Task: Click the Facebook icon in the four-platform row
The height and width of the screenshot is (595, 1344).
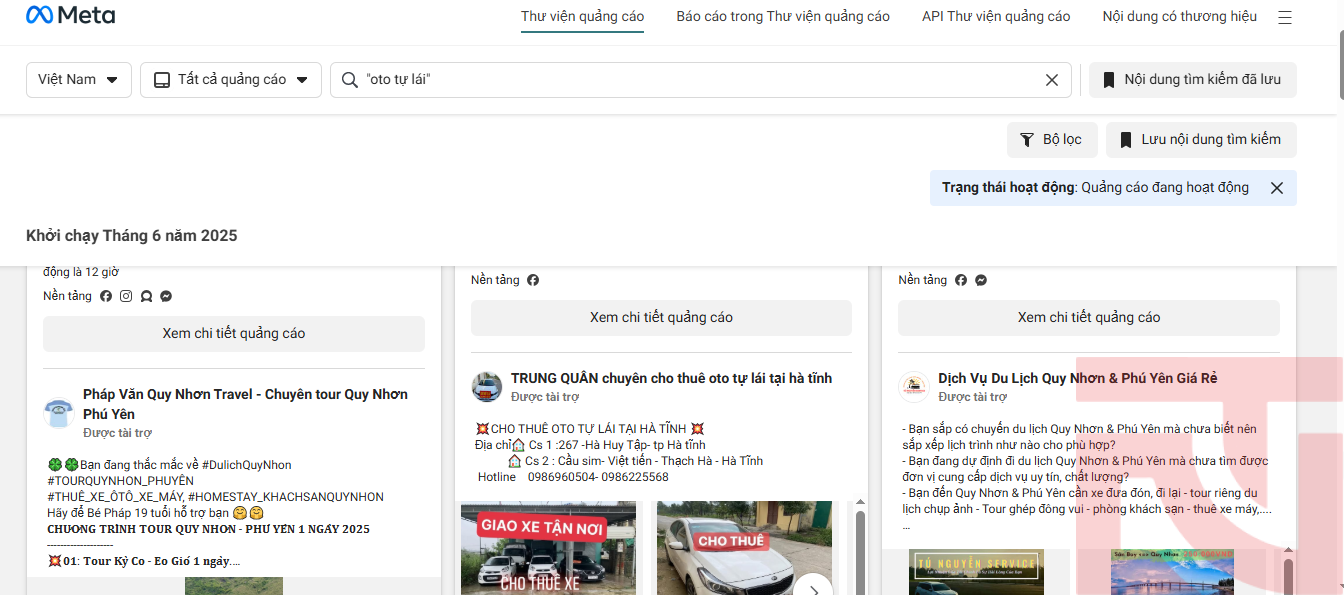Action: (x=106, y=296)
